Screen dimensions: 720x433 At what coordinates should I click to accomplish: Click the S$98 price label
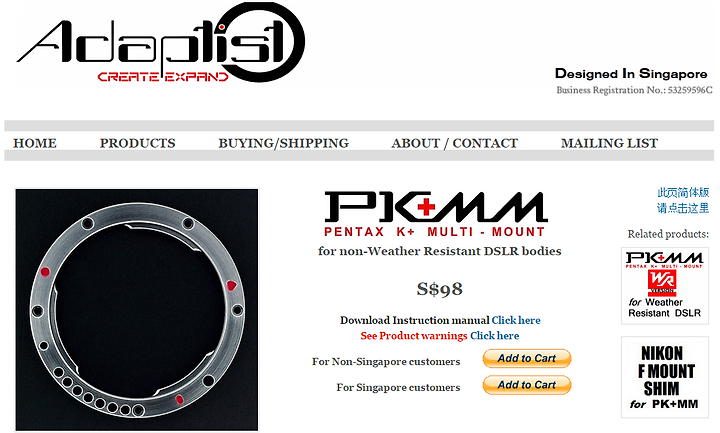click(x=439, y=289)
